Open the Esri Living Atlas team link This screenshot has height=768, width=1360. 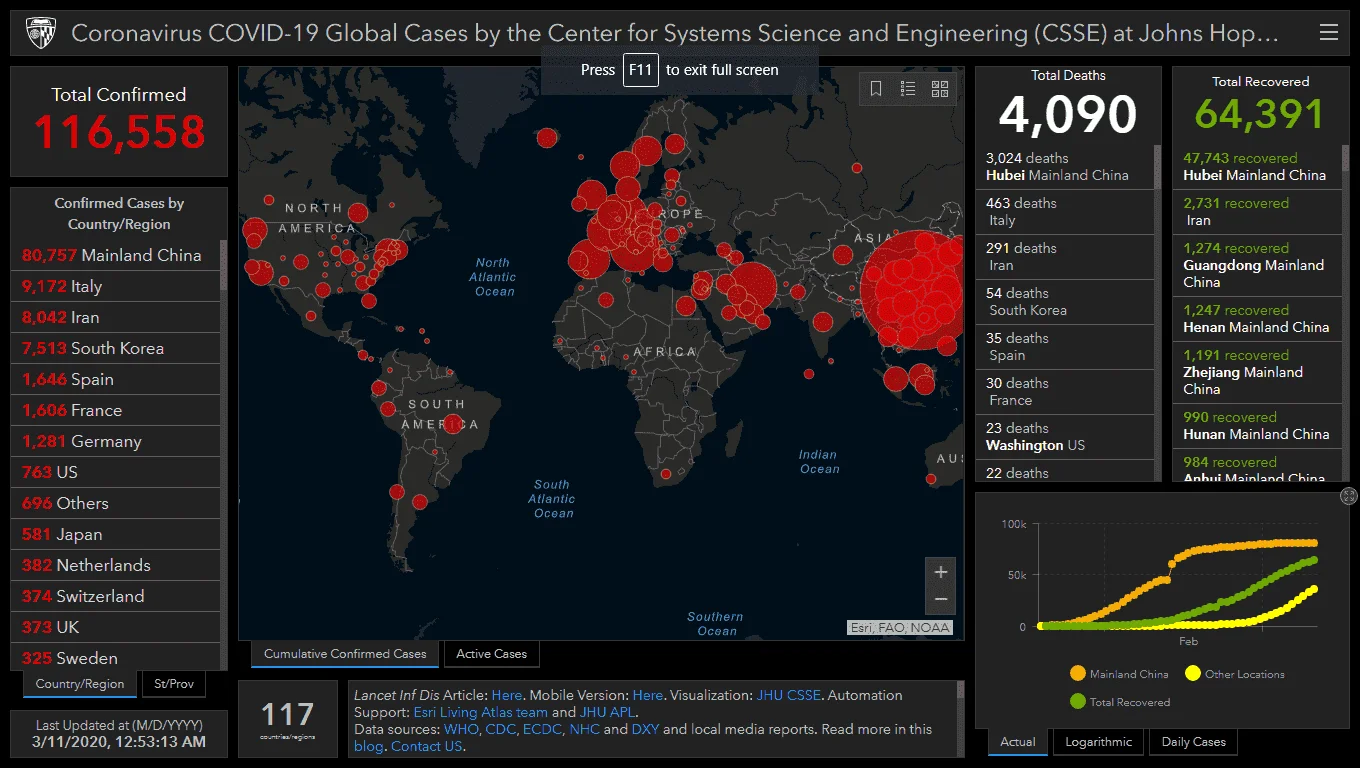click(x=480, y=712)
